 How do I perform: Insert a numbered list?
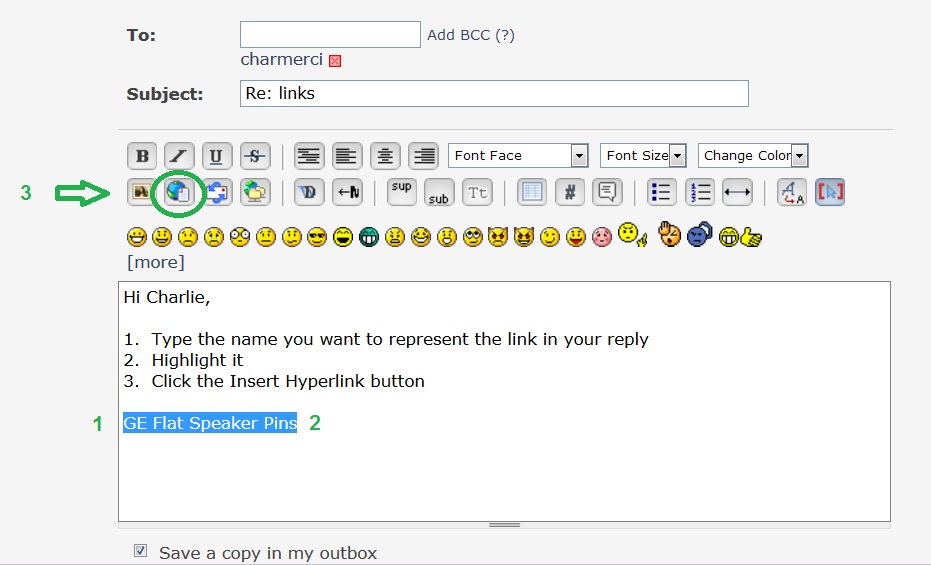[699, 192]
